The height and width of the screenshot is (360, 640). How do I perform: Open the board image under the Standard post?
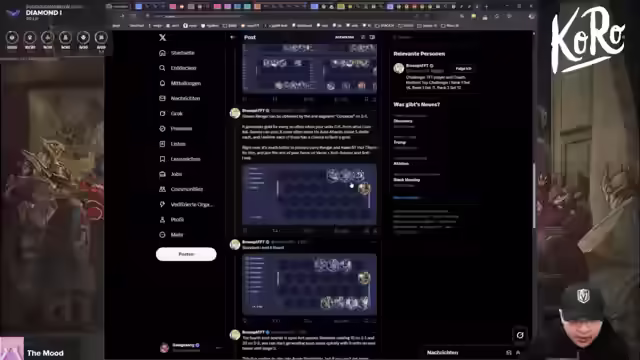click(309, 285)
